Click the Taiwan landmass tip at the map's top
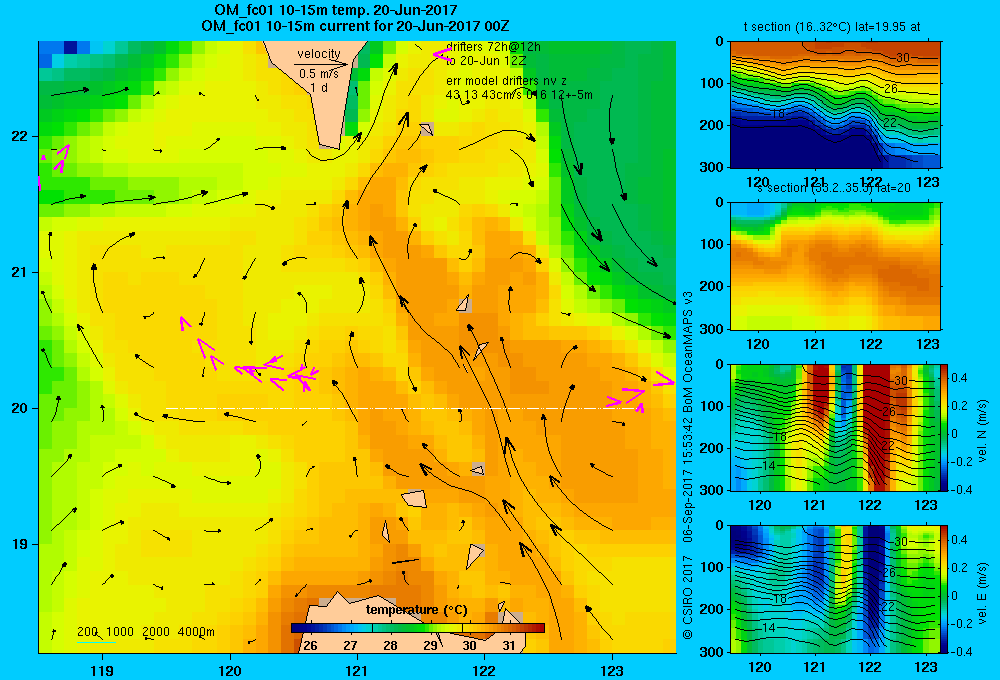The height and width of the screenshot is (680, 1000). coord(316,94)
